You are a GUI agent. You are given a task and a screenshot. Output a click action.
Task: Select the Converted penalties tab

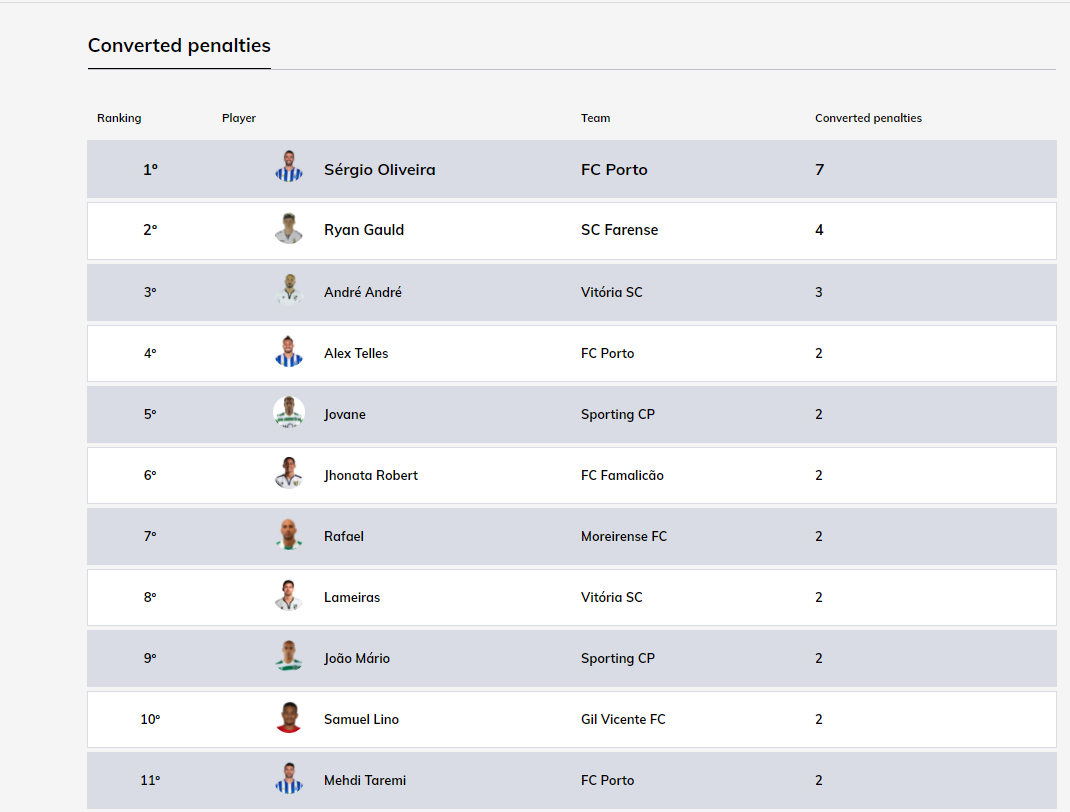pos(179,46)
